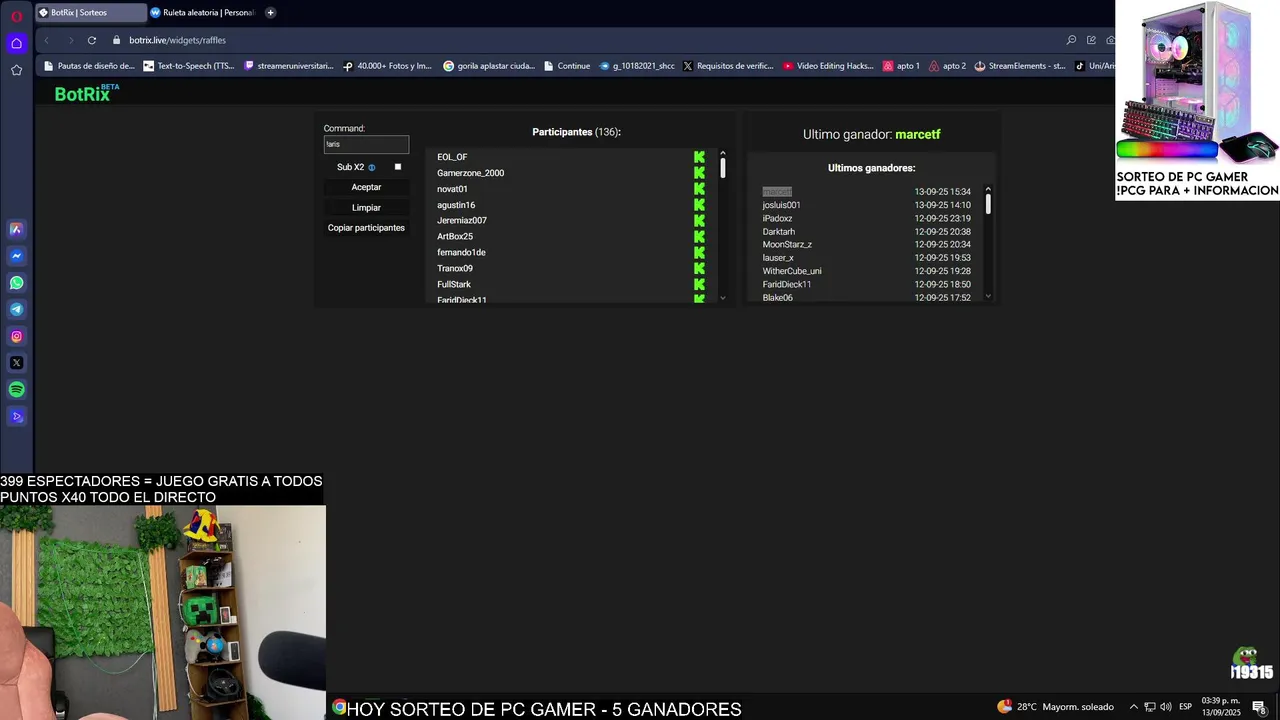Click Kick icon next to ArtBox25
This screenshot has width=1280, height=720.
coord(699,237)
